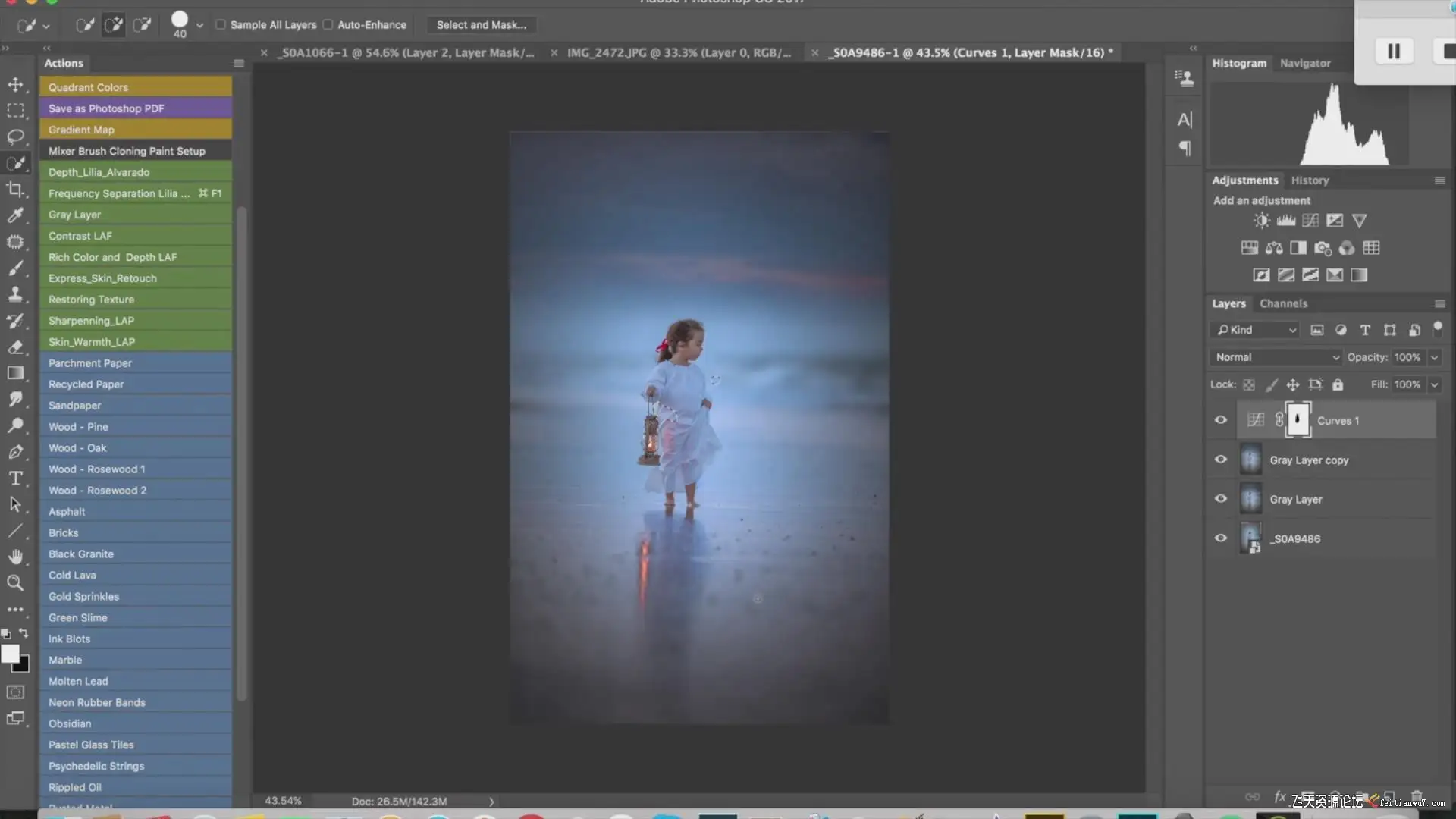Click the foreground color swatch
Viewport: 1456px width, 819px height.
coord(10,654)
